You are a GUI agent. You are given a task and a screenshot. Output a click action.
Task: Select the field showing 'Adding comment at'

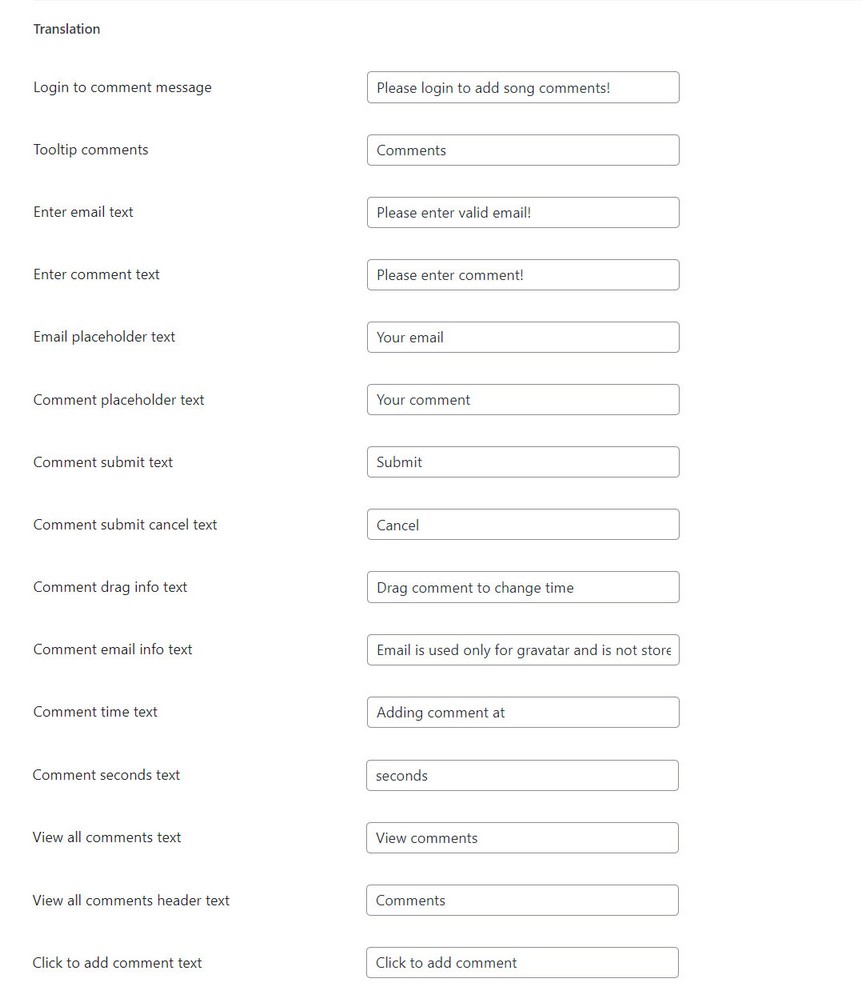(522, 712)
